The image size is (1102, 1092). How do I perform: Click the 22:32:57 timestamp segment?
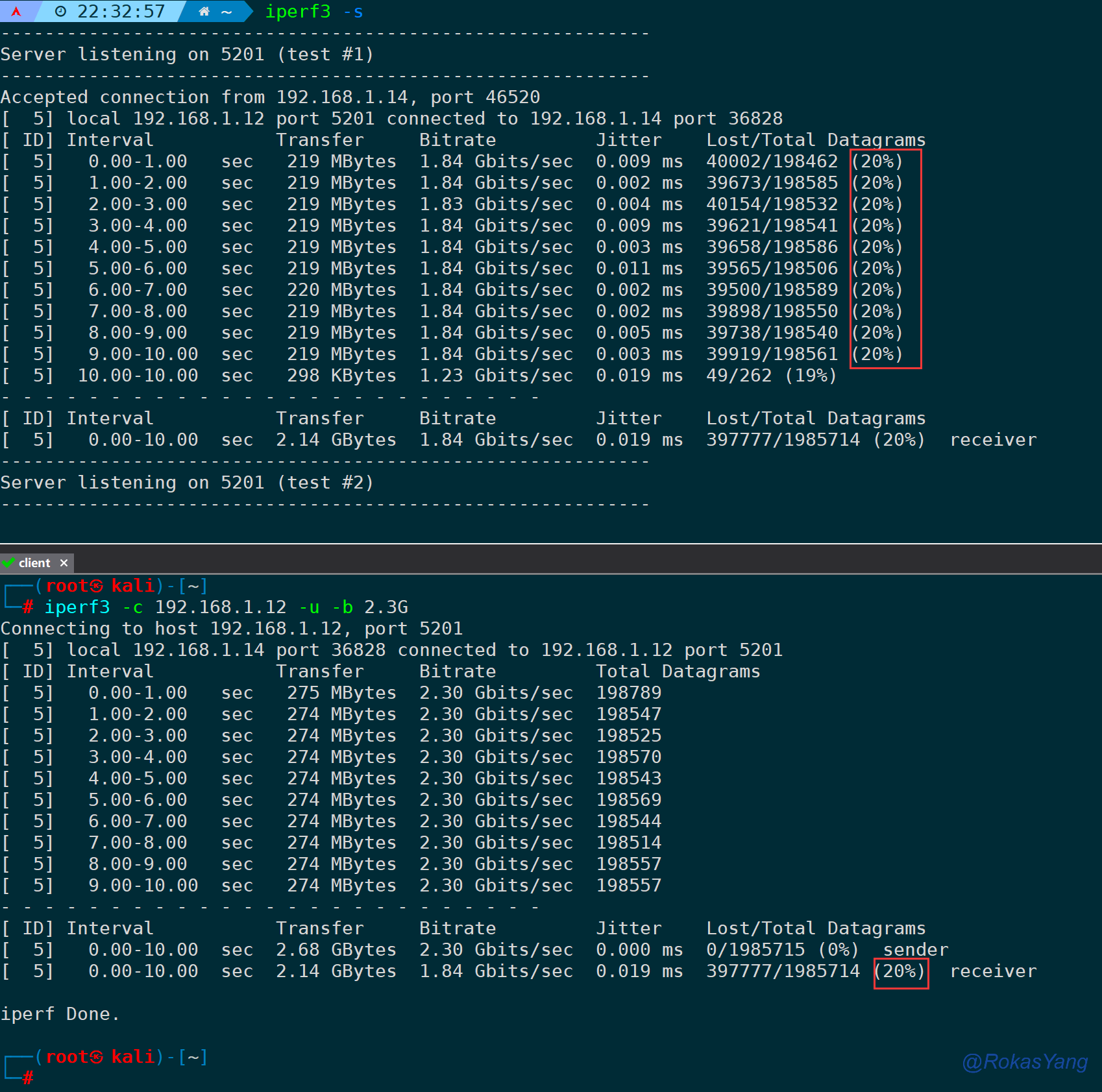click(121, 12)
